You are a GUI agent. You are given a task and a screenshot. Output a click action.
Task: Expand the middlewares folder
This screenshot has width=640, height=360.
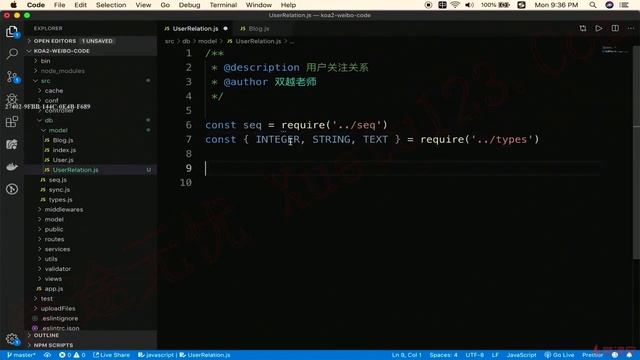click(91, 209)
